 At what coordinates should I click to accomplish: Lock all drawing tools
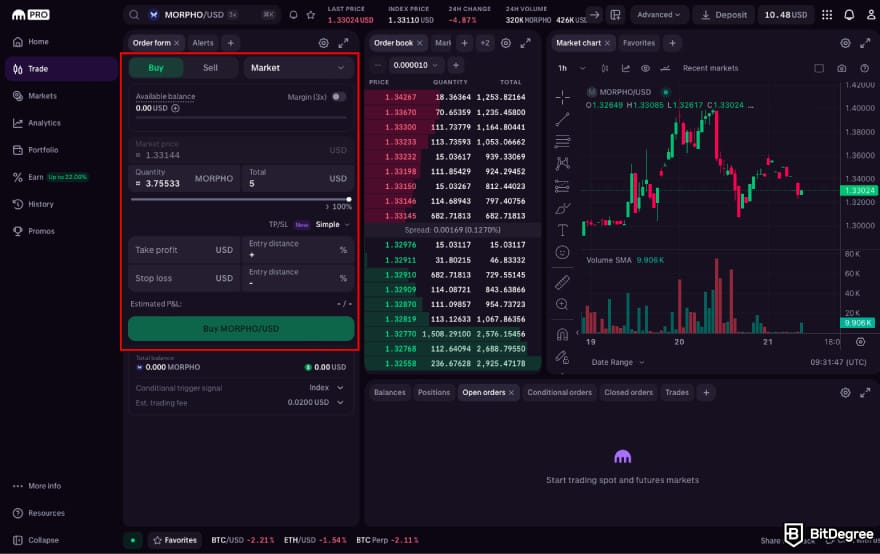(562, 357)
